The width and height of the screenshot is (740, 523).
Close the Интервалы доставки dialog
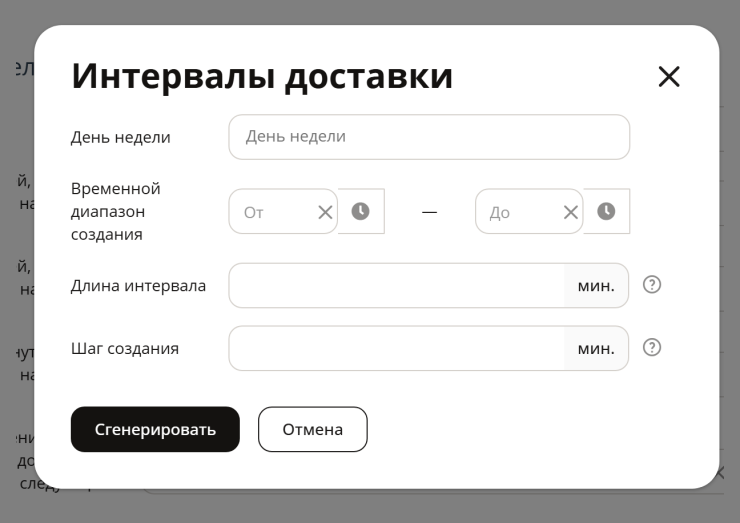coord(669,76)
